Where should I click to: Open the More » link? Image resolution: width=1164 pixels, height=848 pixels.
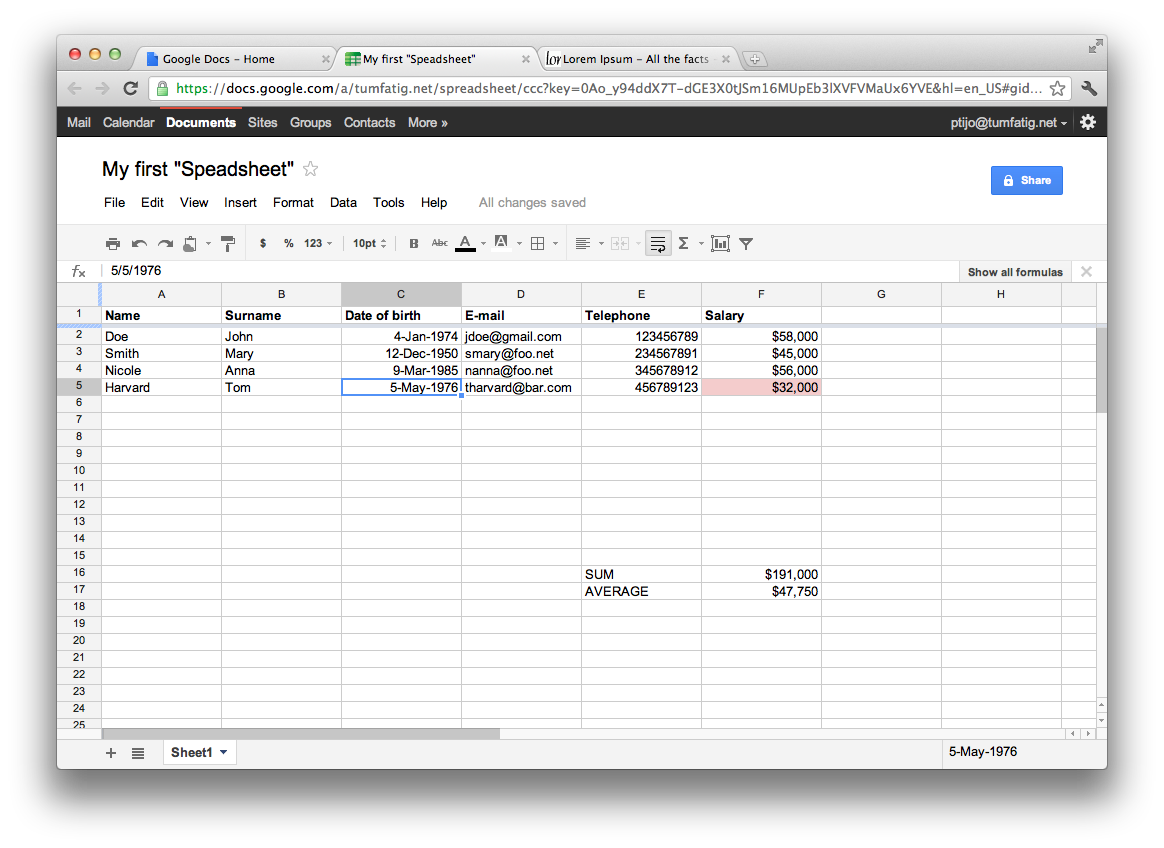(428, 123)
